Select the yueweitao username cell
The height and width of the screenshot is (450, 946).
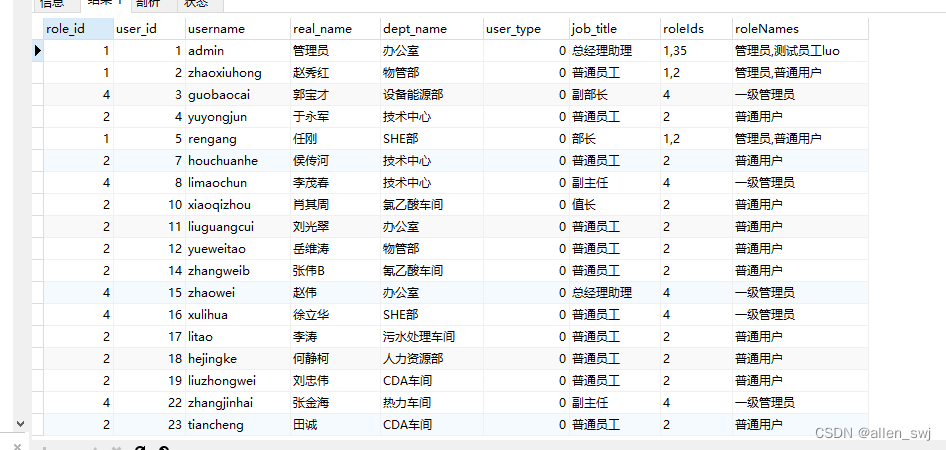point(238,249)
